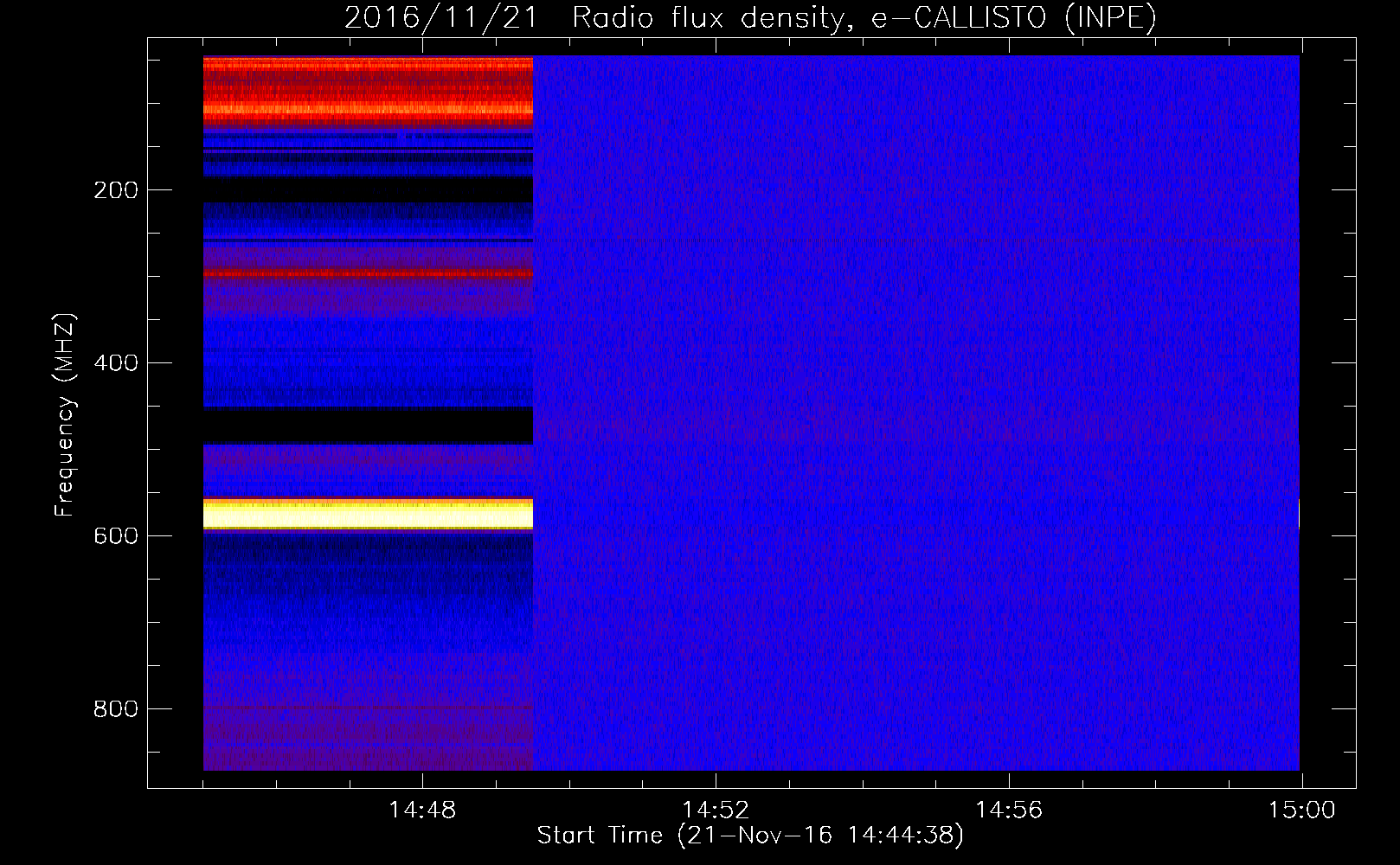Screen dimensions: 1400x865
Task: Click the 800 frequency tick label
Action: 116,709
